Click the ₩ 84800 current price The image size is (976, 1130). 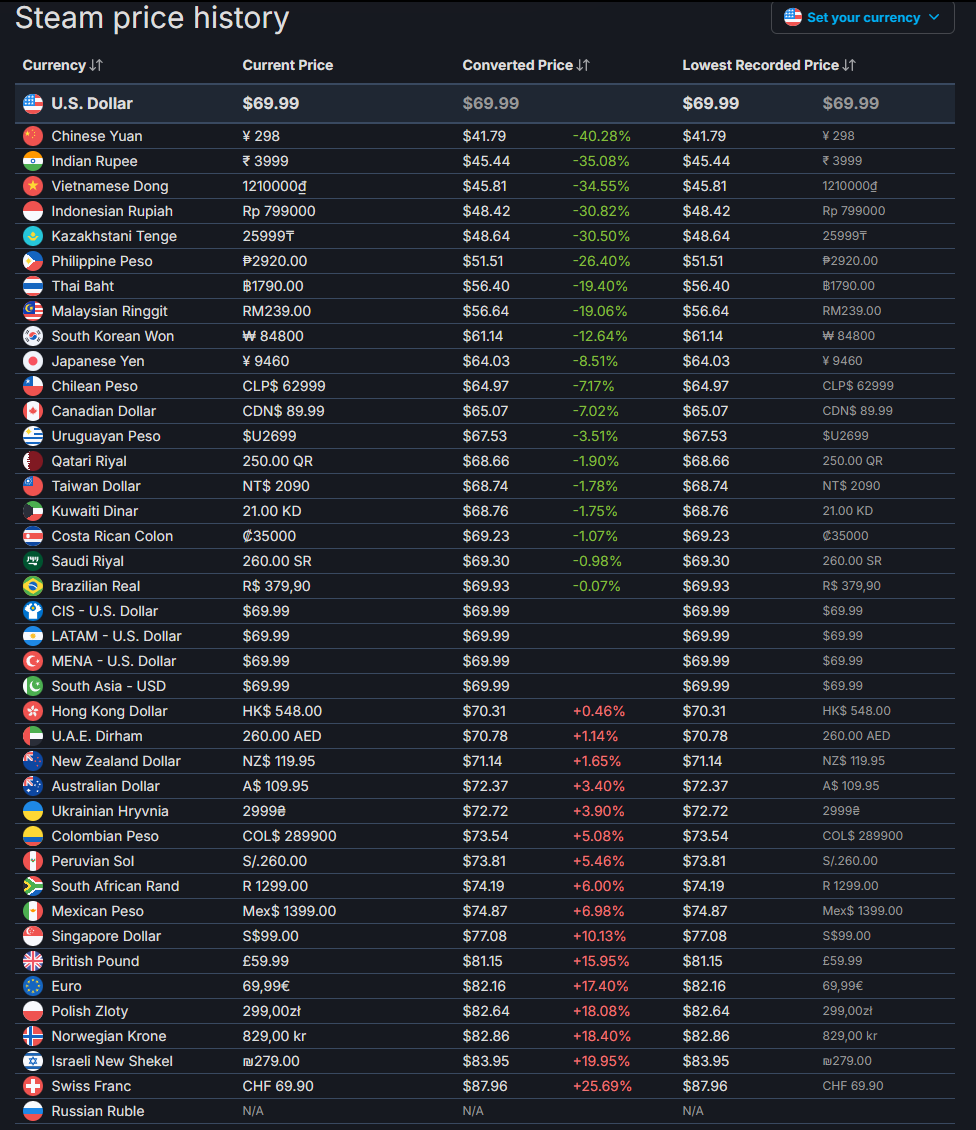click(273, 336)
